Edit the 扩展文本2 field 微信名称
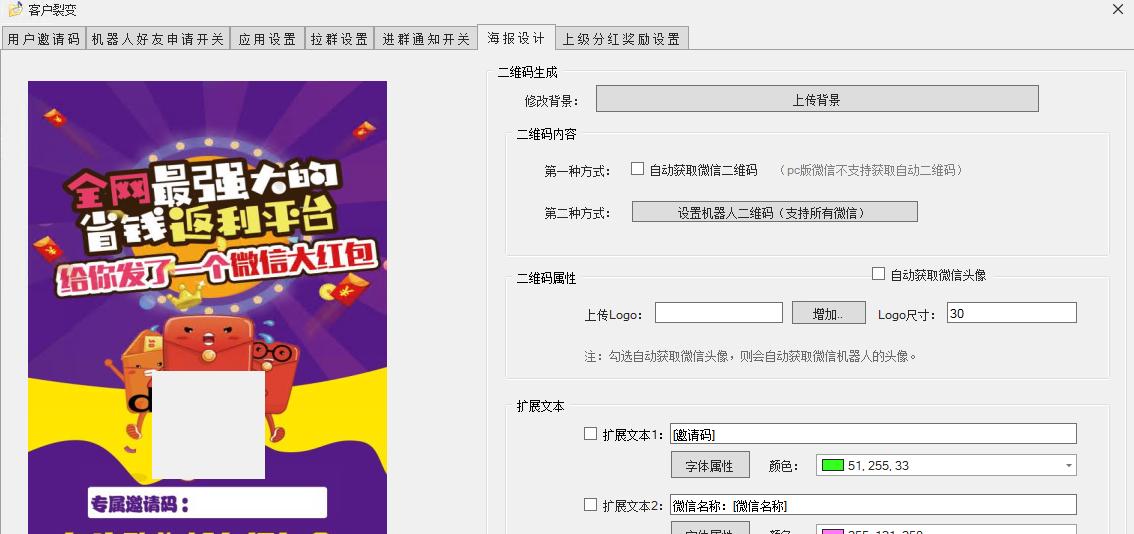Image resolution: width=1134 pixels, height=534 pixels. point(874,504)
